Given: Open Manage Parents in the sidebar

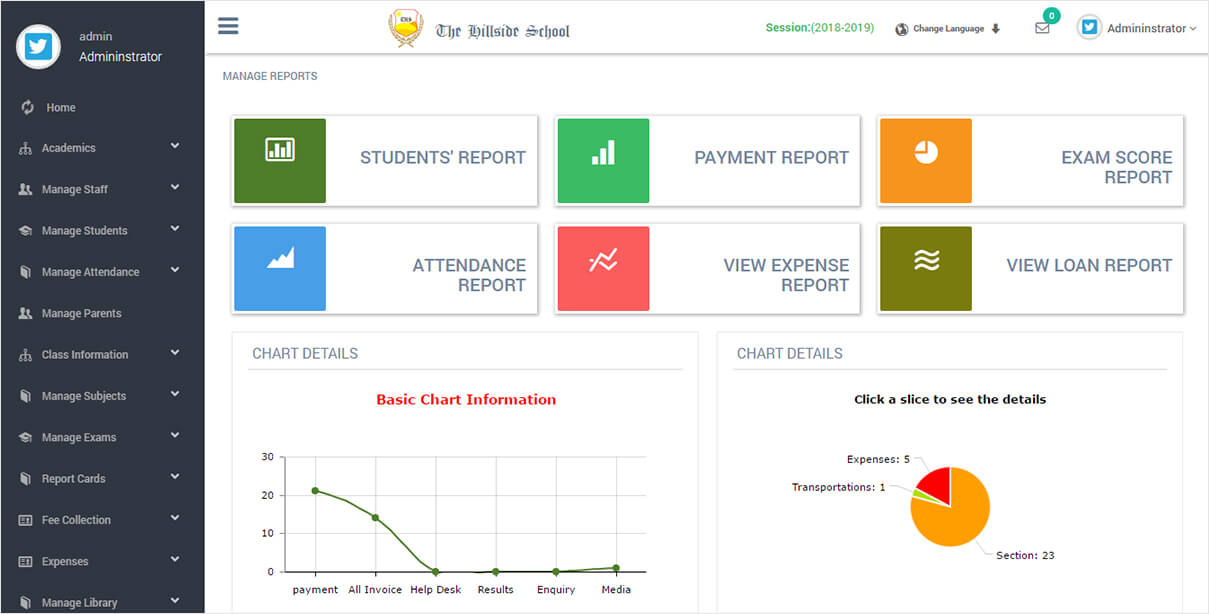Looking at the screenshot, I should [x=81, y=314].
